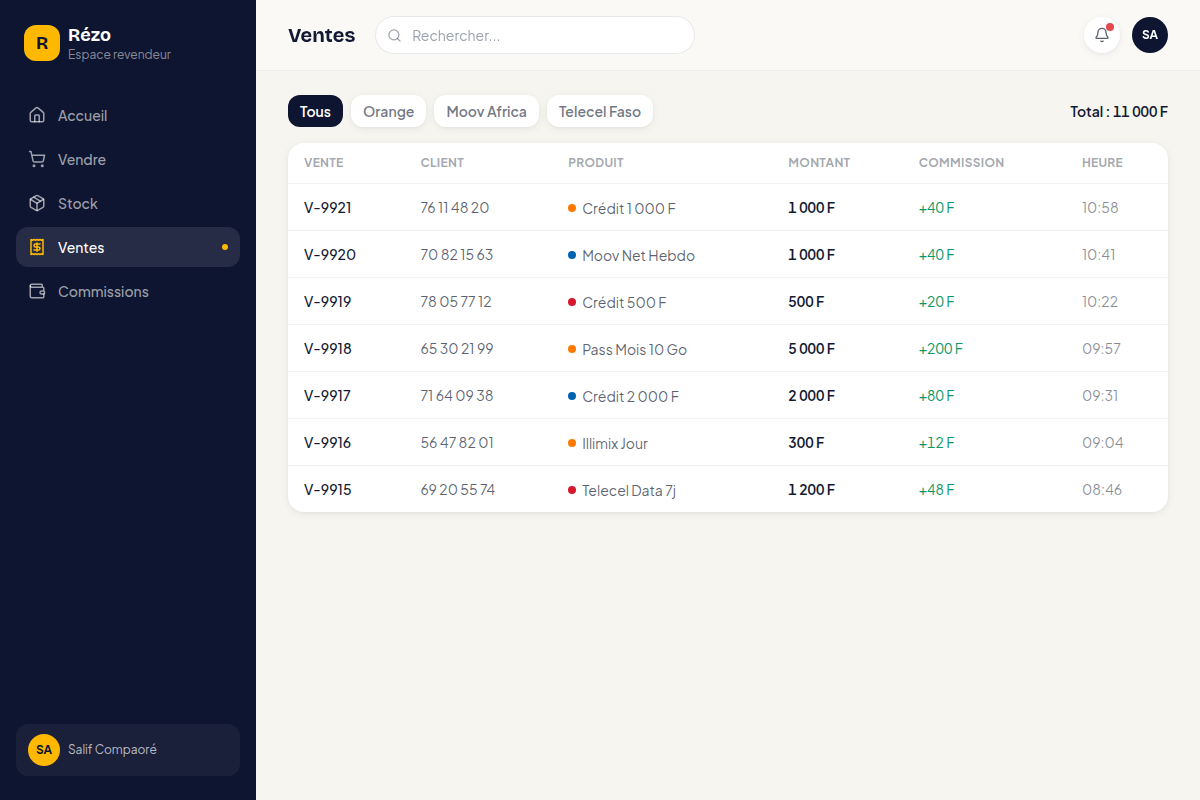Go to Accueil in the sidebar
Viewport: 1200px width, 800px height.
click(128, 115)
